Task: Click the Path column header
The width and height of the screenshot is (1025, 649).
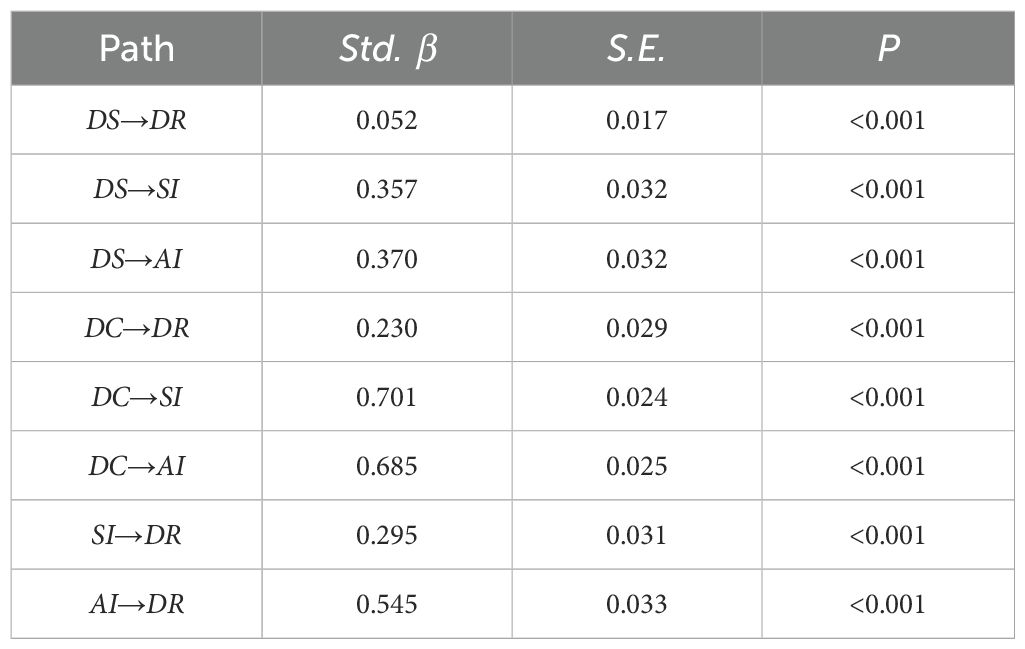Action: coord(136,48)
